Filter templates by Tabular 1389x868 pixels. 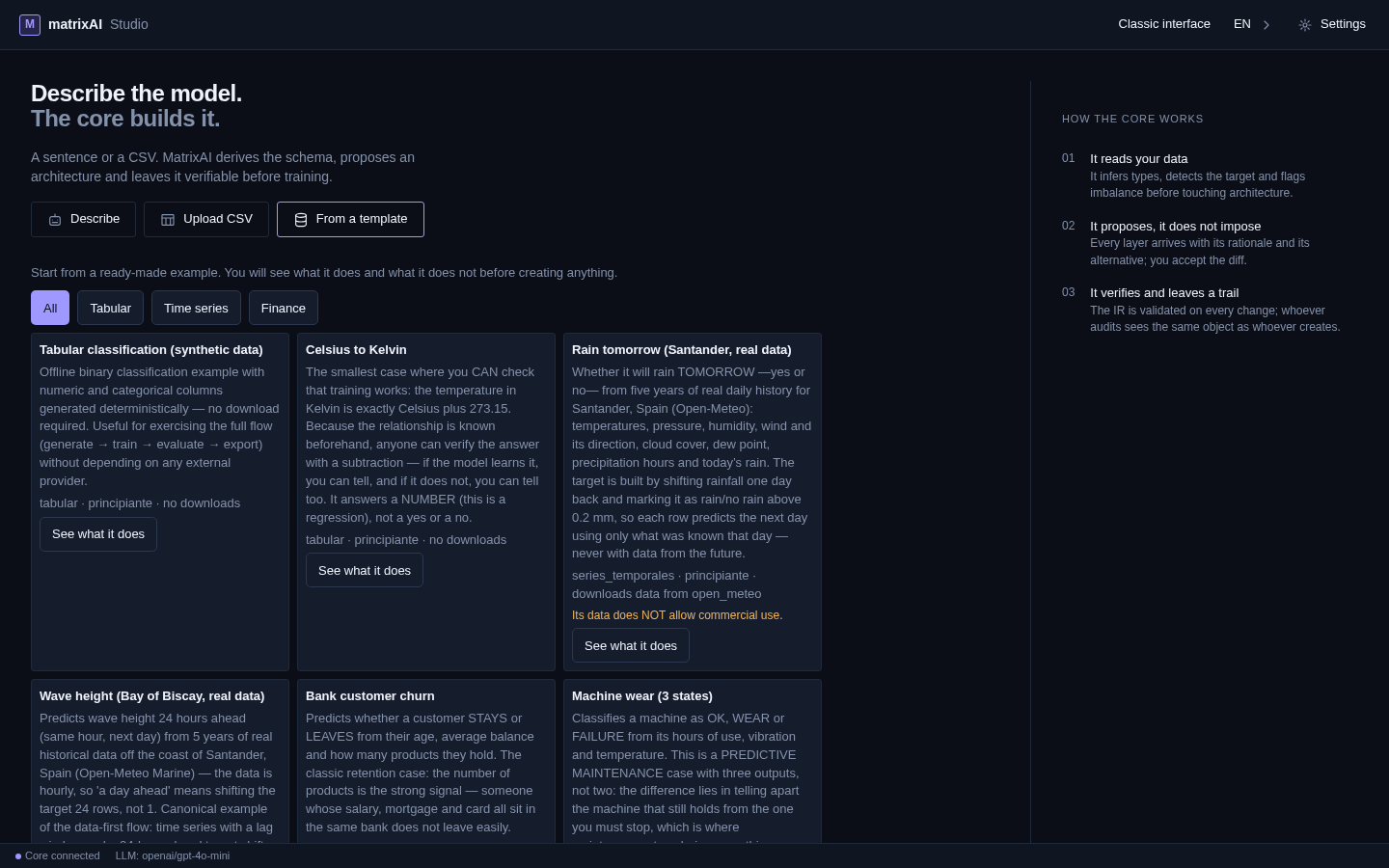coord(110,308)
